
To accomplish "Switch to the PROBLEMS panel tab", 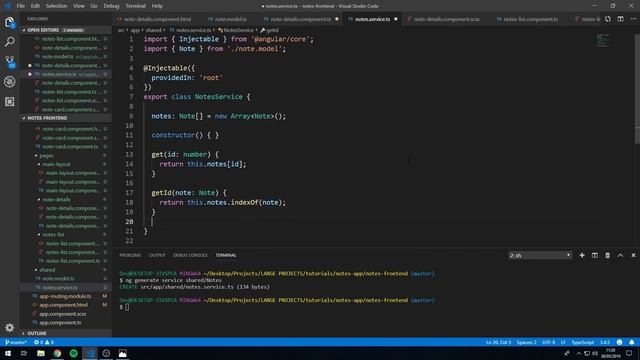I will click(x=130, y=255).
